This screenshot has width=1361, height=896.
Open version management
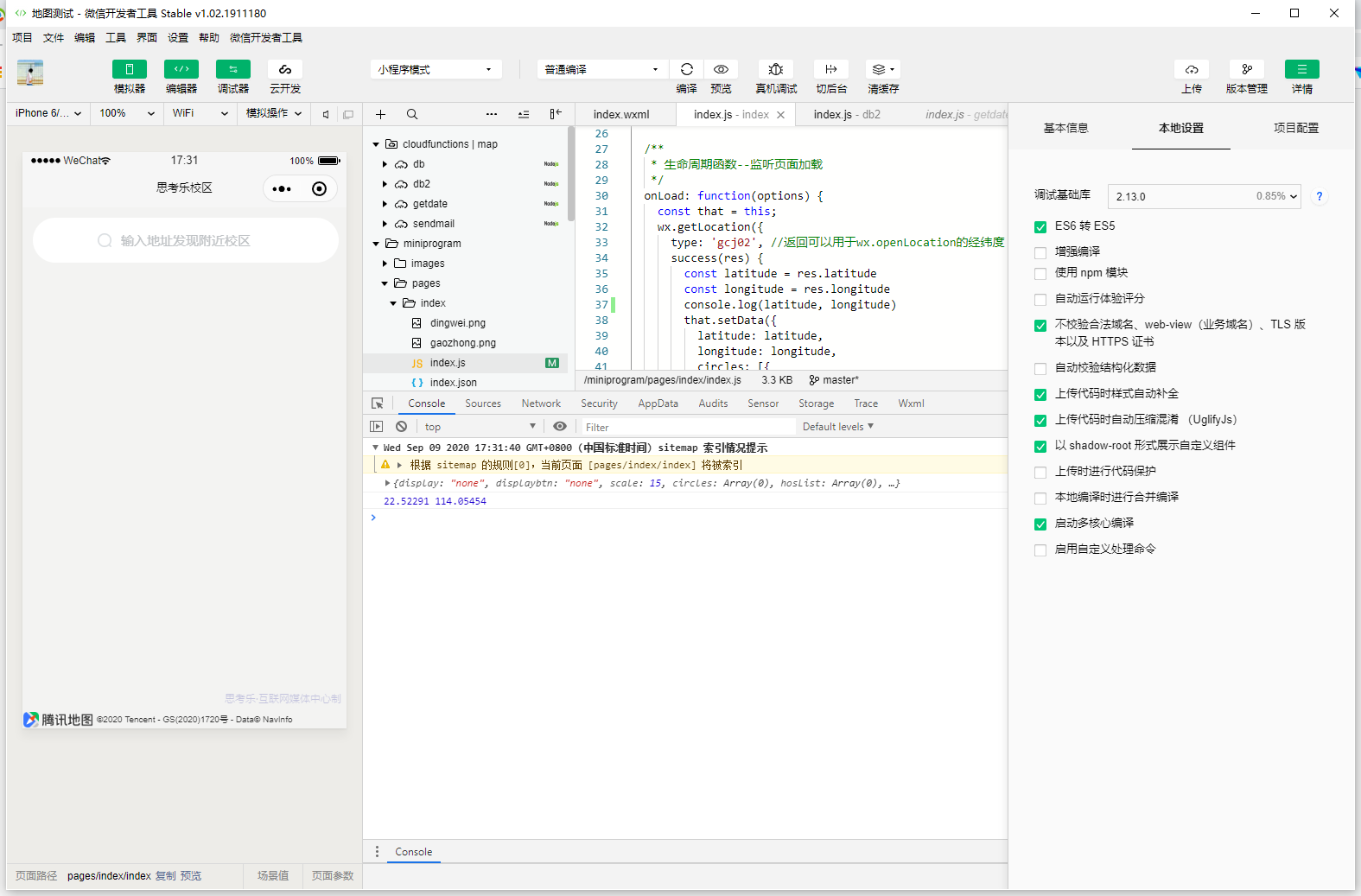tap(1247, 69)
